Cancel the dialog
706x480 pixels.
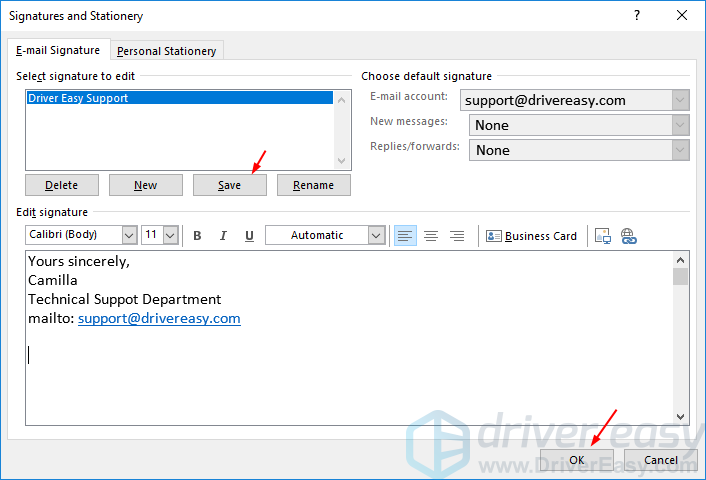661,460
